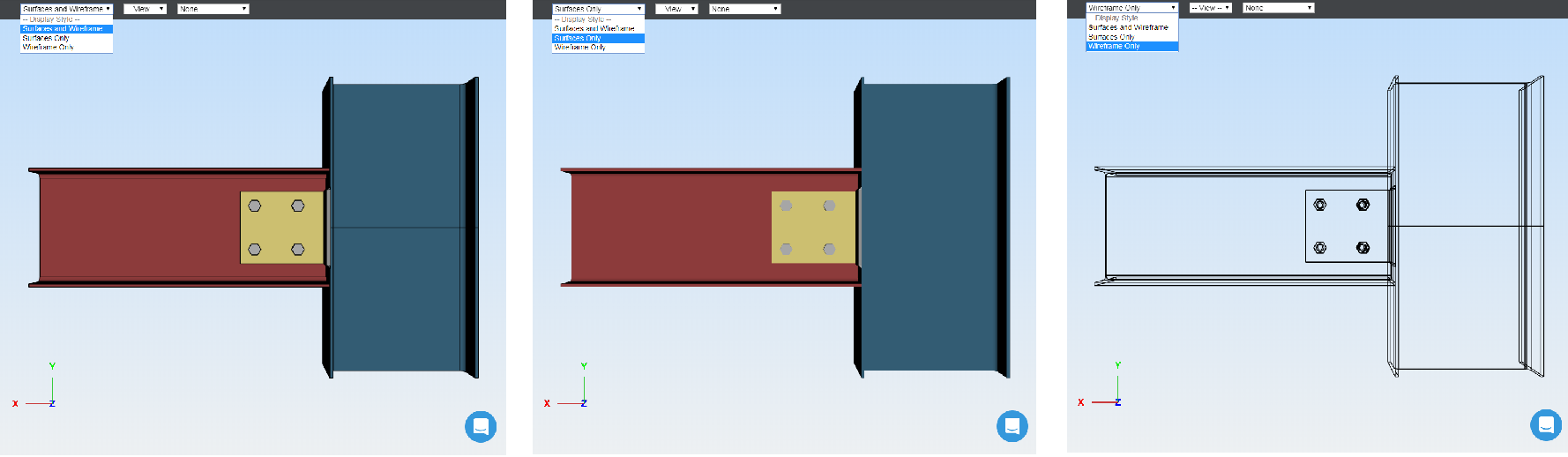Open chat bubble icon in middle panel
Viewport: 1568px width, 457px height.
click(x=1012, y=427)
